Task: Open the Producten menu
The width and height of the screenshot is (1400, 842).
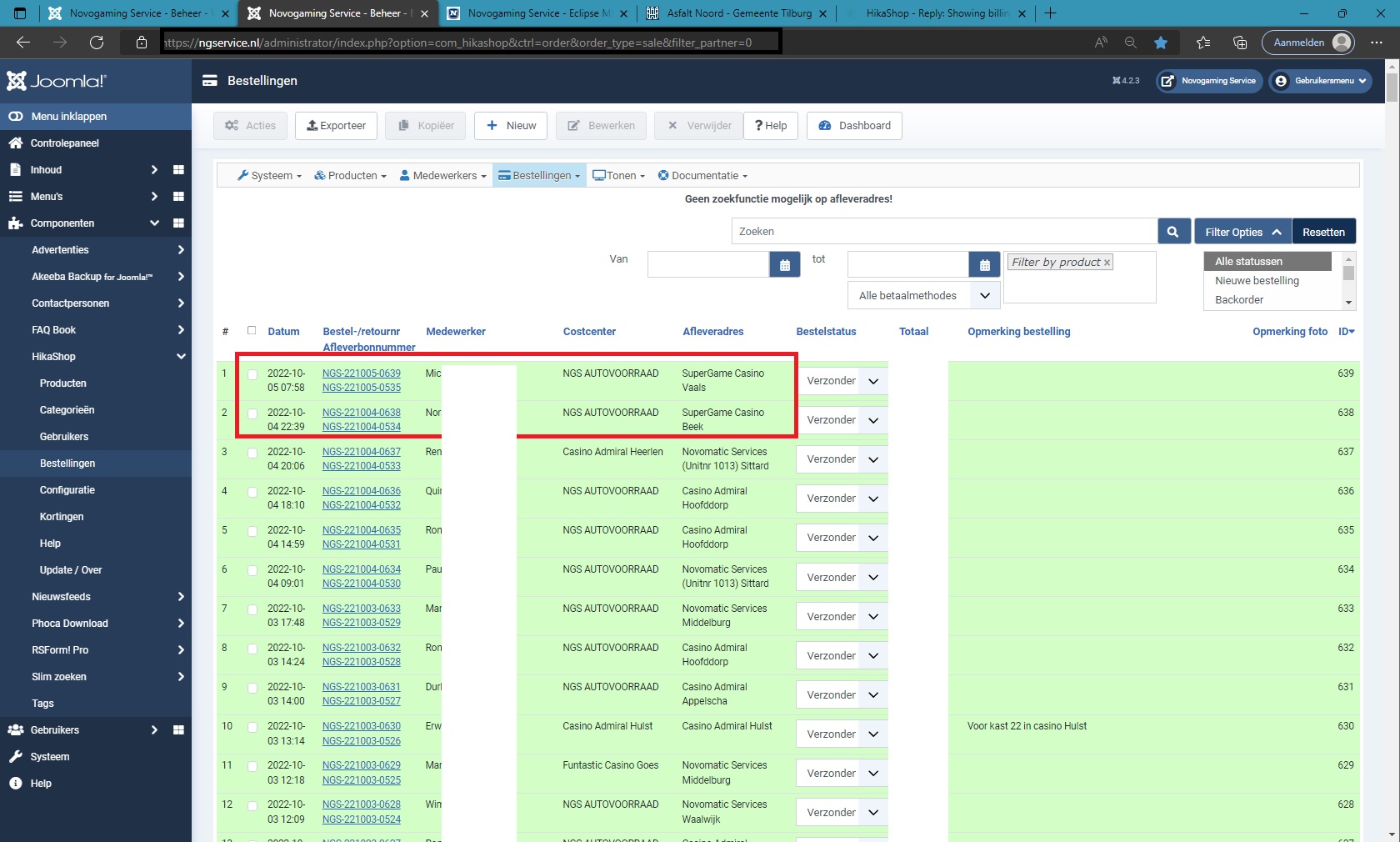Action: click(350, 176)
